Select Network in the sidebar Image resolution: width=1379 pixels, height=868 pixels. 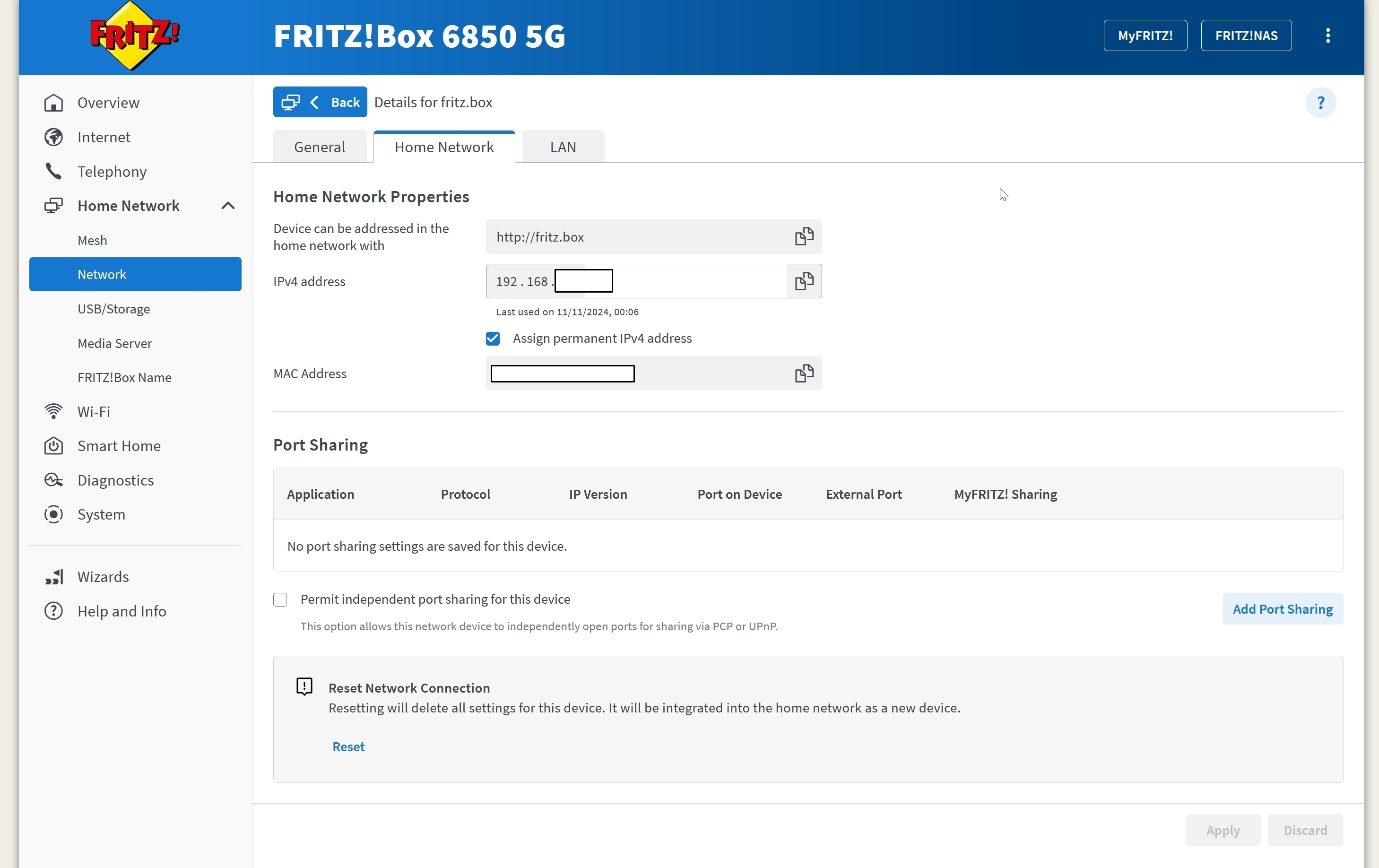pos(135,274)
